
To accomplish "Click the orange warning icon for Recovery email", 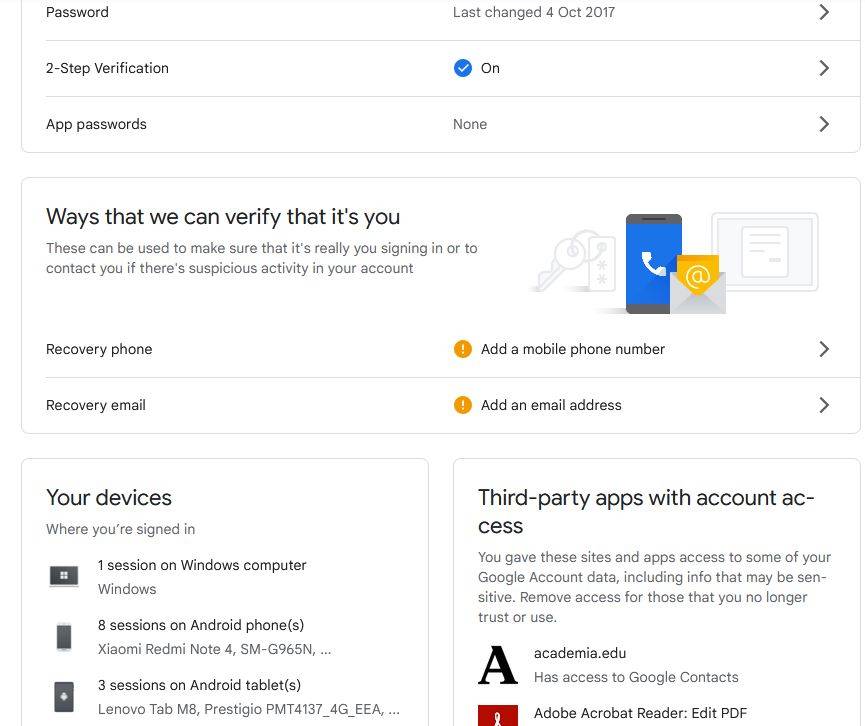I will 462,405.
